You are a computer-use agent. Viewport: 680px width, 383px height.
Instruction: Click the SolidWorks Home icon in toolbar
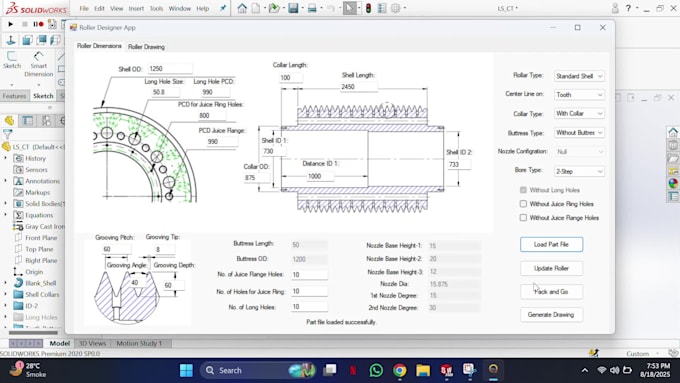(242, 8)
